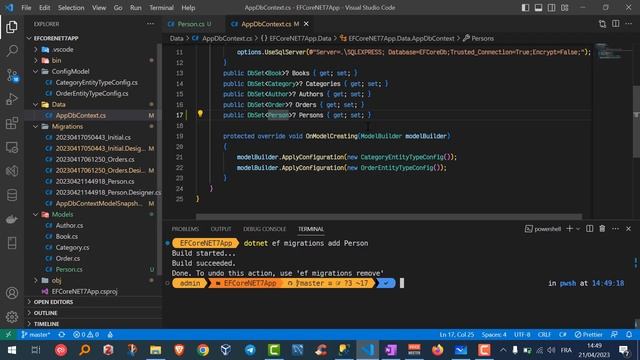This screenshot has height=360, width=640.
Task: Switch to the PROBLEMS panel tab
Action: [x=185, y=229]
